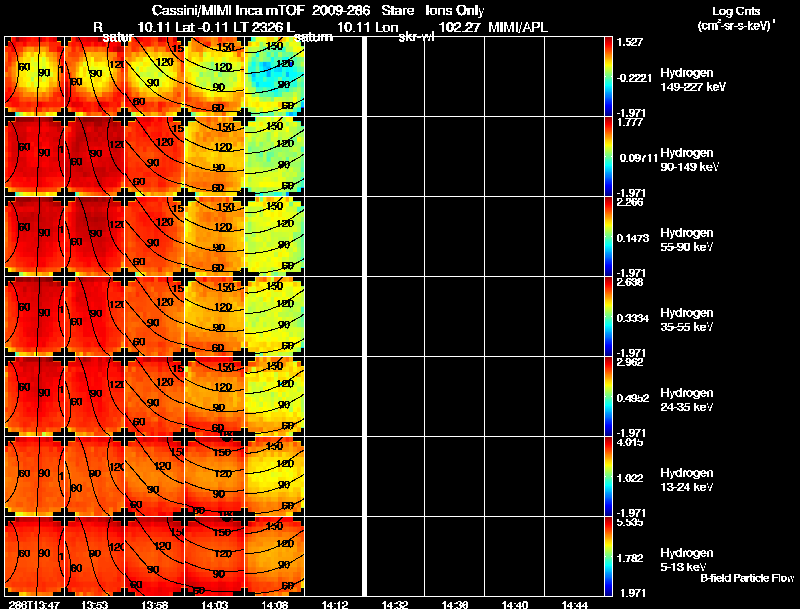The image size is (800, 609).
Task: Click the 'B-field Particle Flow' caption
Action: (x=747, y=578)
